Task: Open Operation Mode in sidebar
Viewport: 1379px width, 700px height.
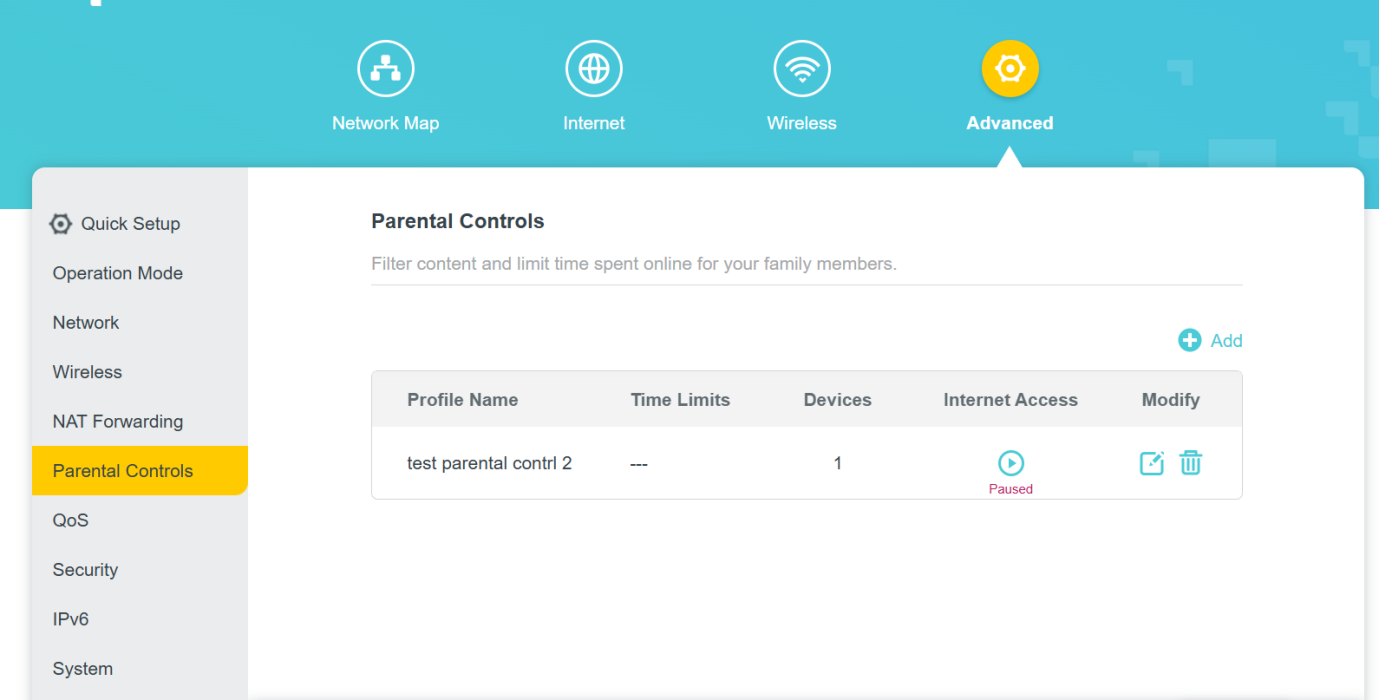Action: 118,273
